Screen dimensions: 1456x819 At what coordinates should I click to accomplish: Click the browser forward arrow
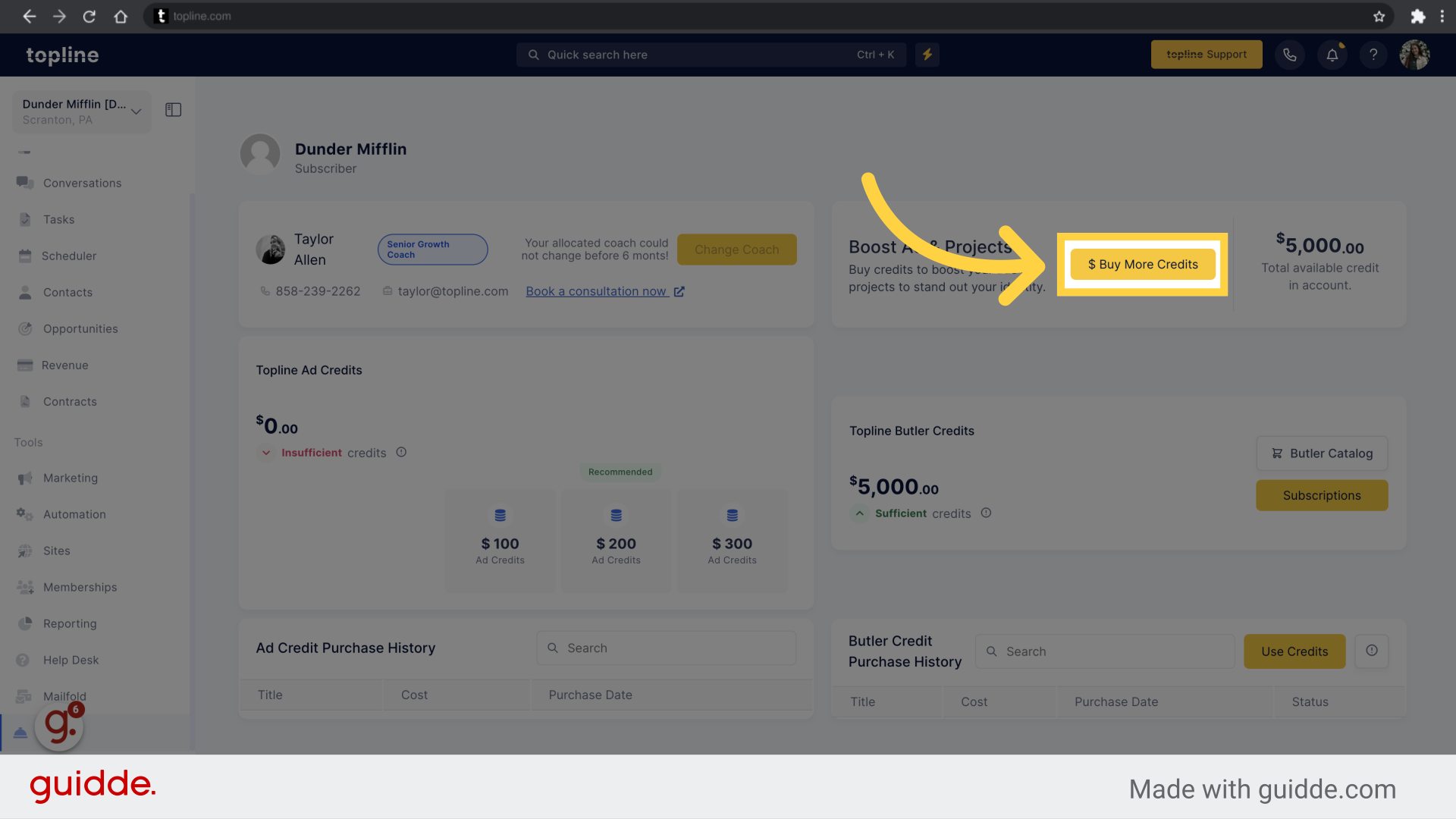pyautogui.click(x=59, y=16)
